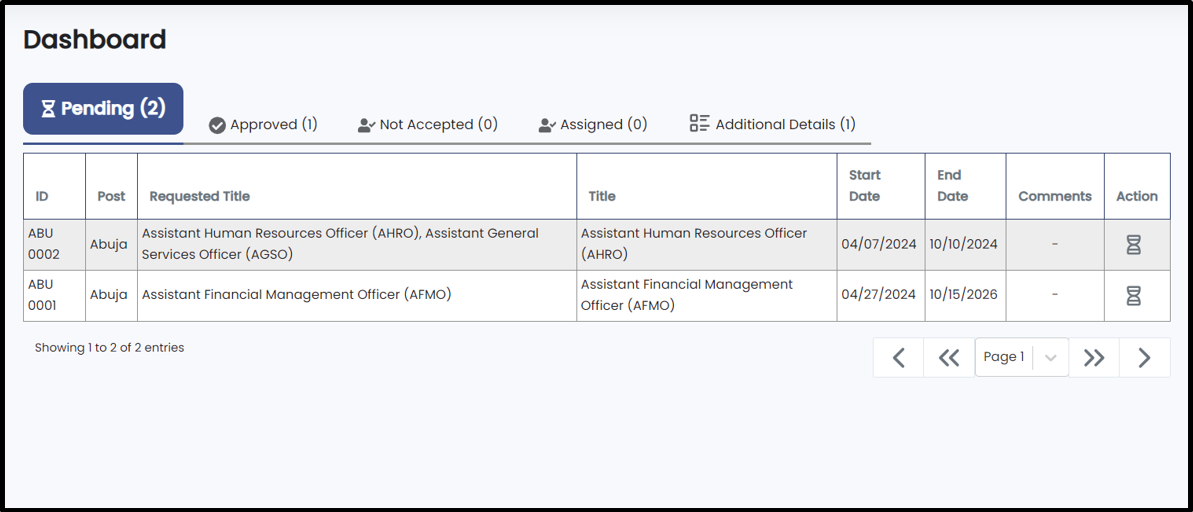This screenshot has width=1193, height=512.
Task: Expand page selector chevron arrow
Action: pyautogui.click(x=1051, y=358)
